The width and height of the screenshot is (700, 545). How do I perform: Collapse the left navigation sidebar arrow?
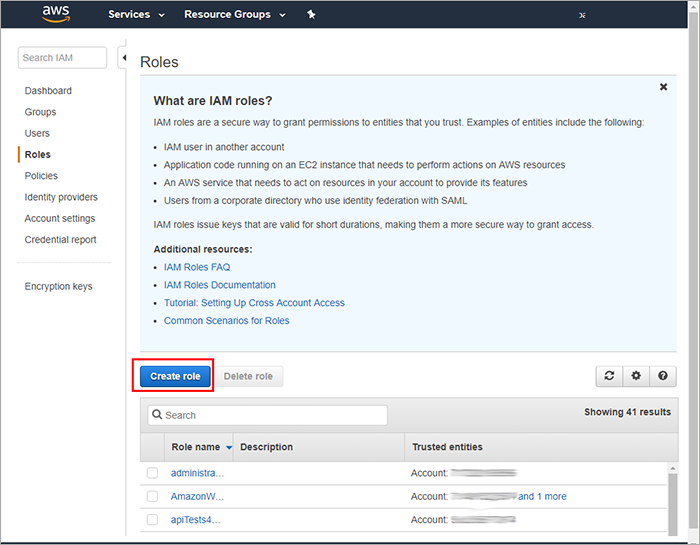[x=124, y=58]
